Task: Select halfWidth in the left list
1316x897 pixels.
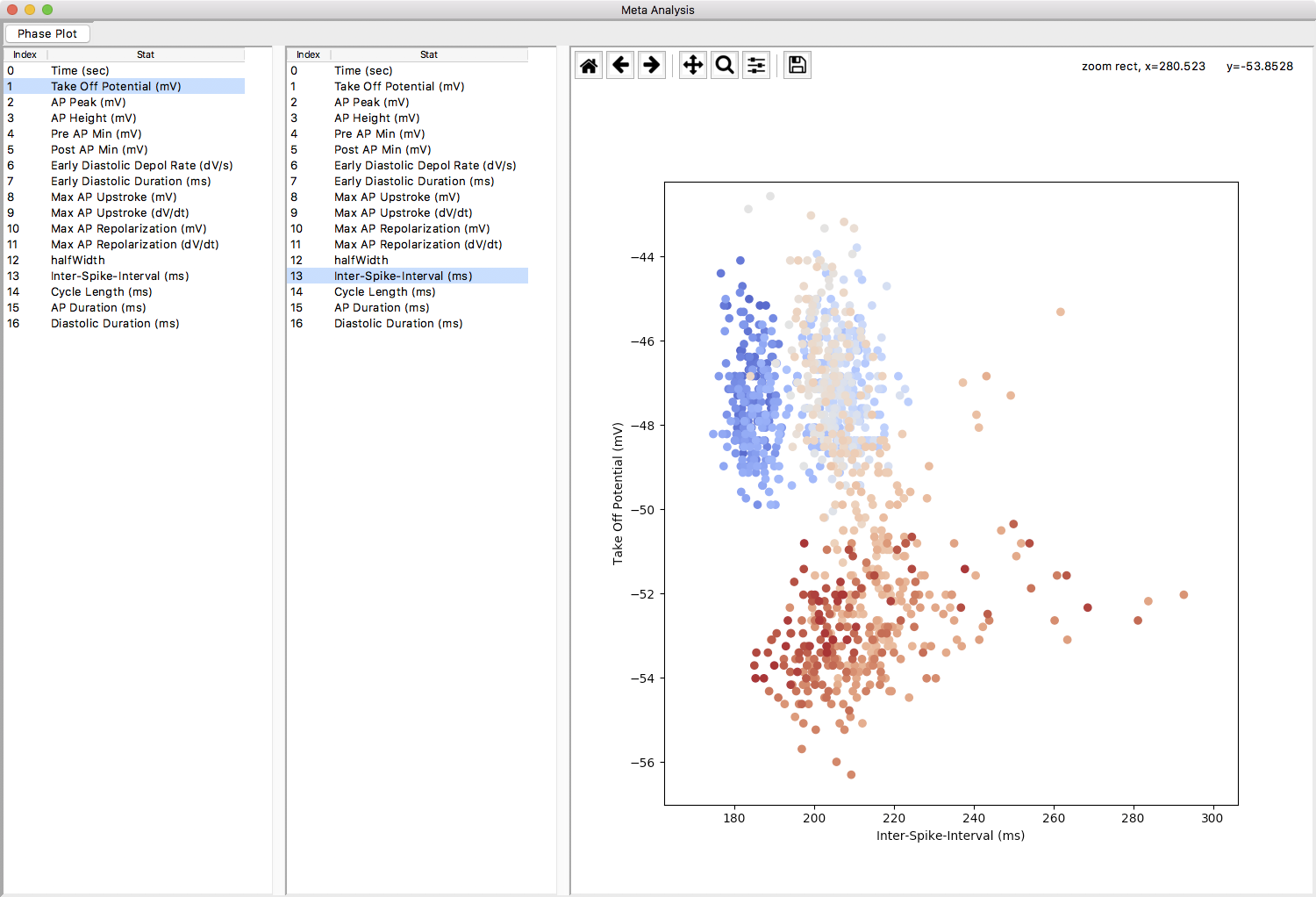Action: tap(124, 260)
